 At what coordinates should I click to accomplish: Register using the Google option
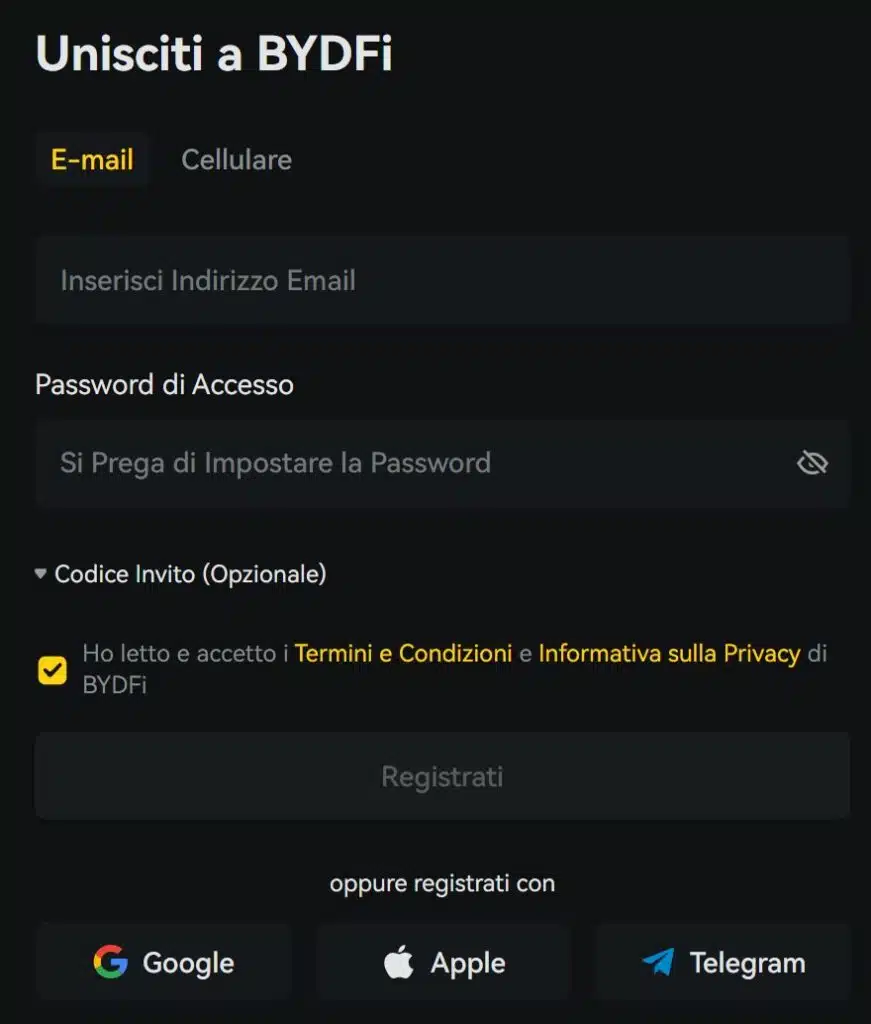[163, 962]
